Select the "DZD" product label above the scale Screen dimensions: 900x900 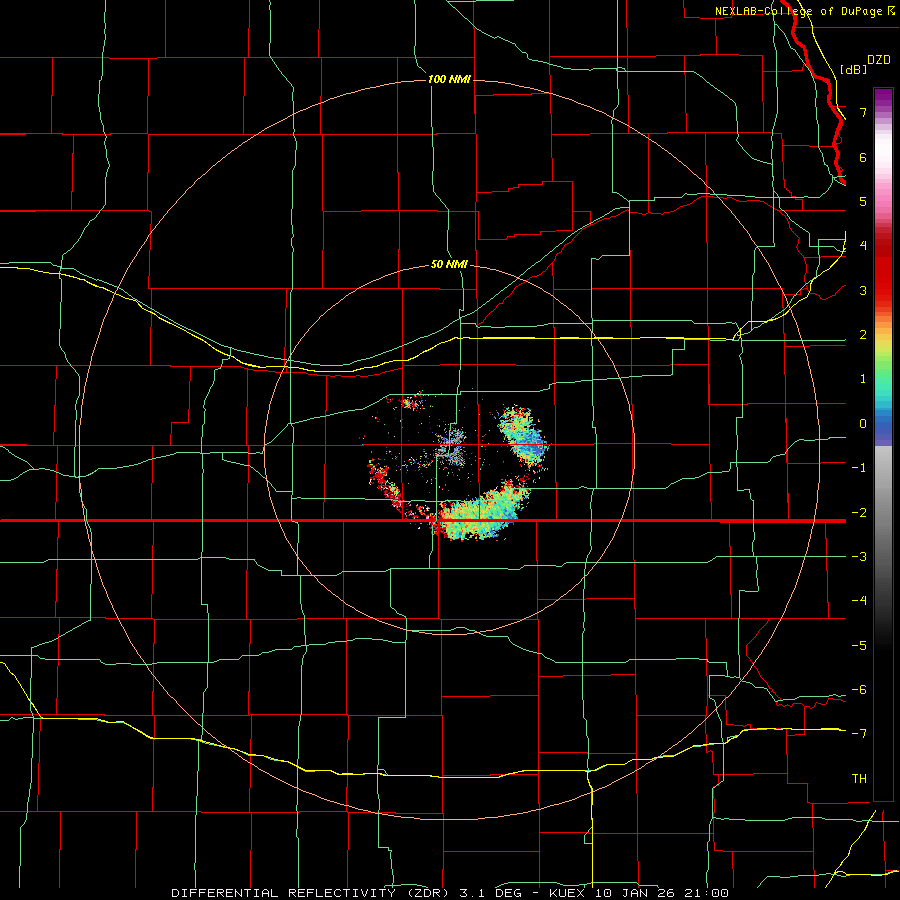click(879, 60)
